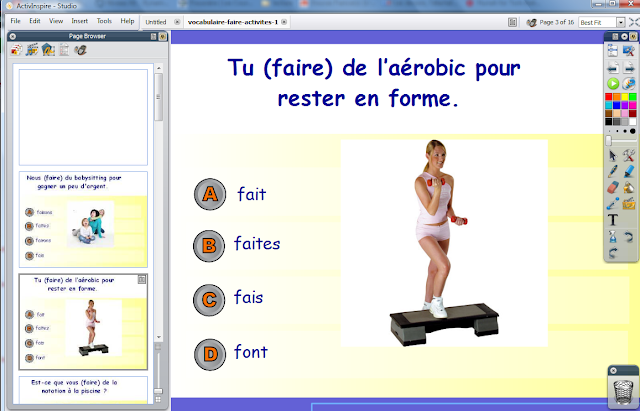
Task: Close the Page Browser panel
Action: (13, 36)
